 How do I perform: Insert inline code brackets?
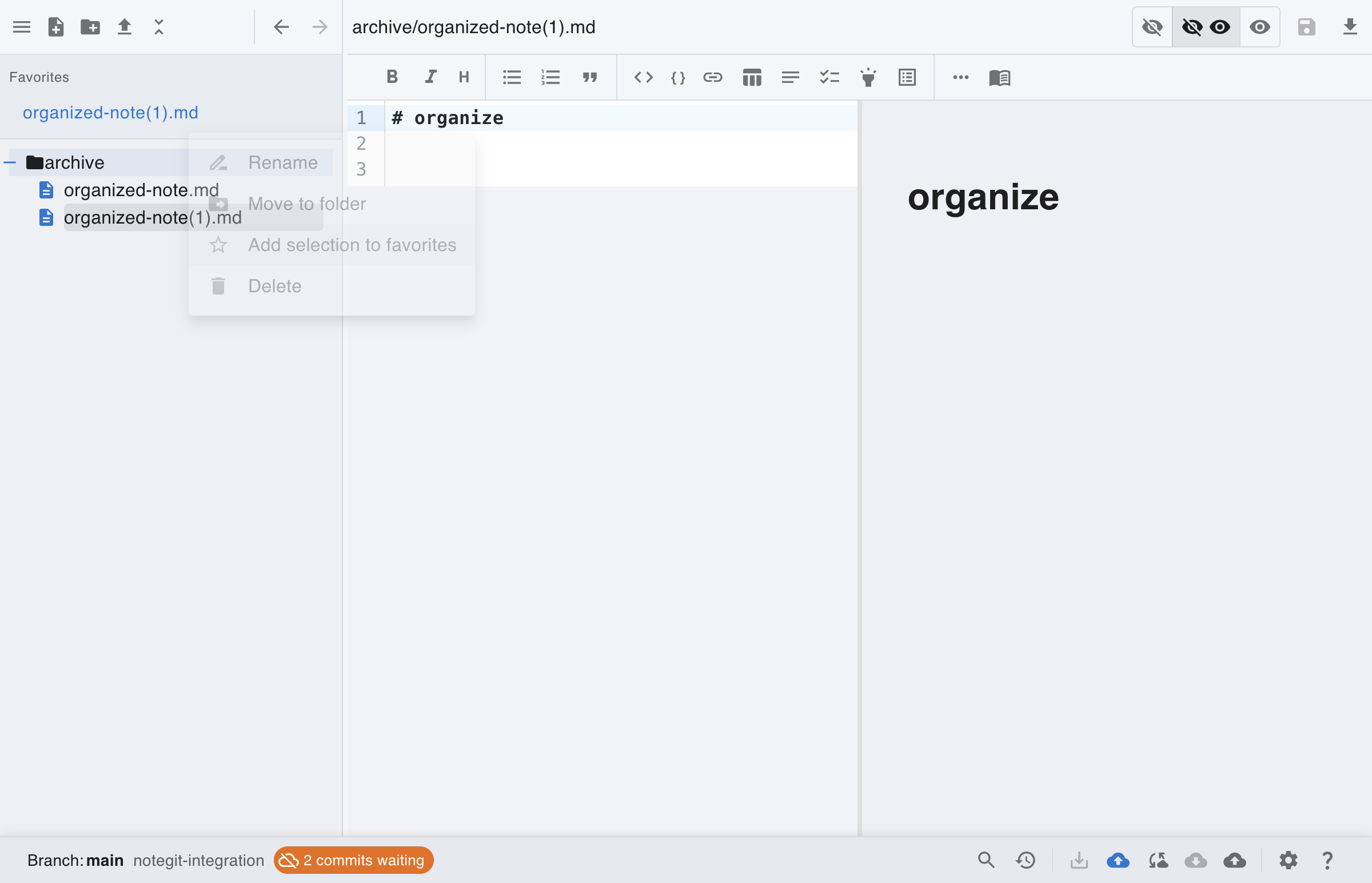coord(643,77)
